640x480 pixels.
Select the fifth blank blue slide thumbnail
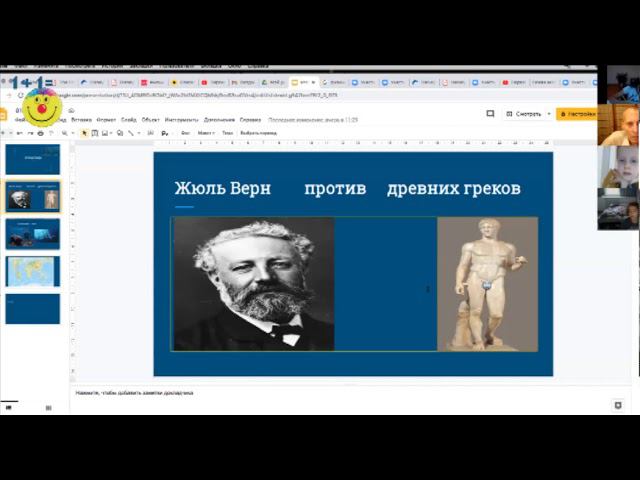click(x=33, y=309)
